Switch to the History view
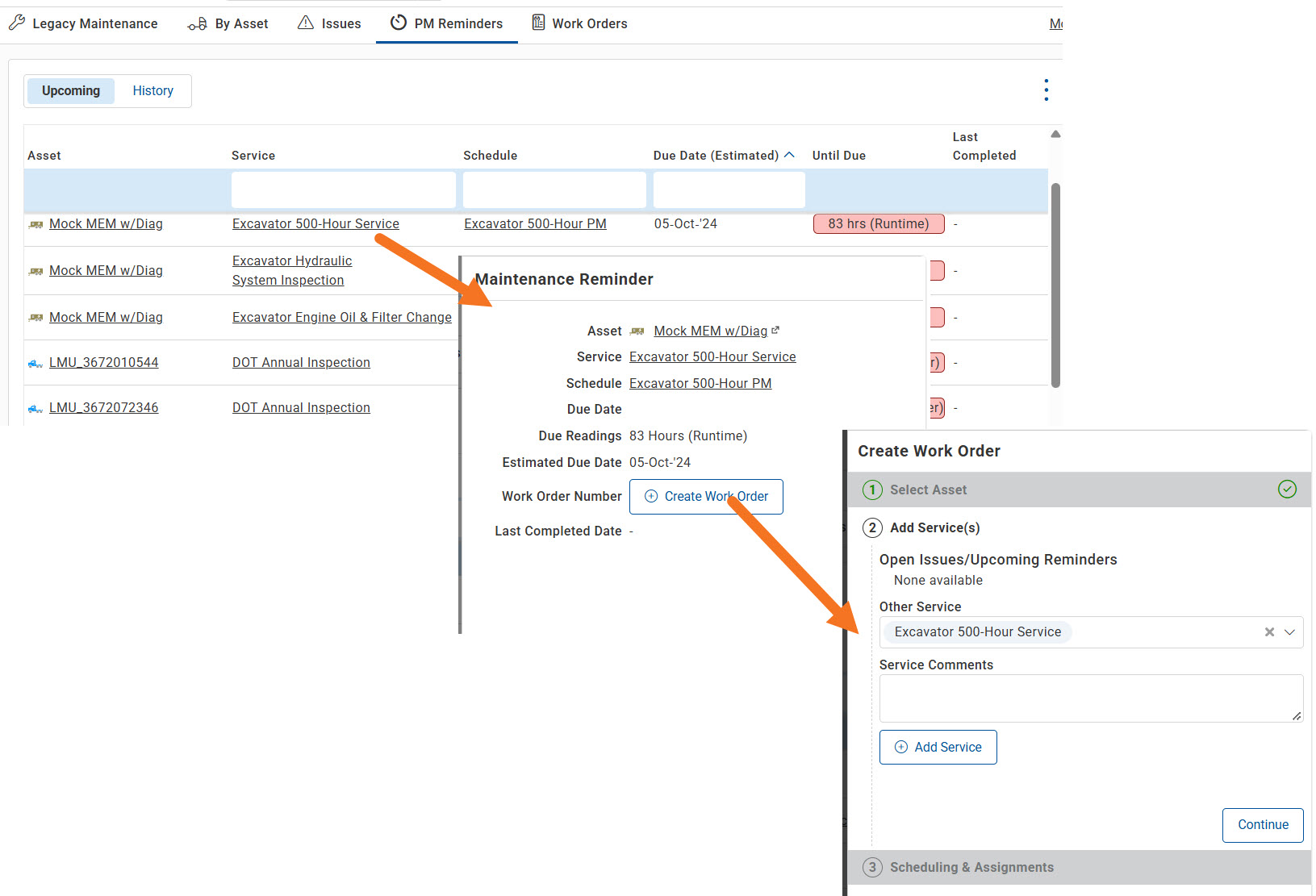Viewport: 1316px width, 896px height. pos(153,91)
